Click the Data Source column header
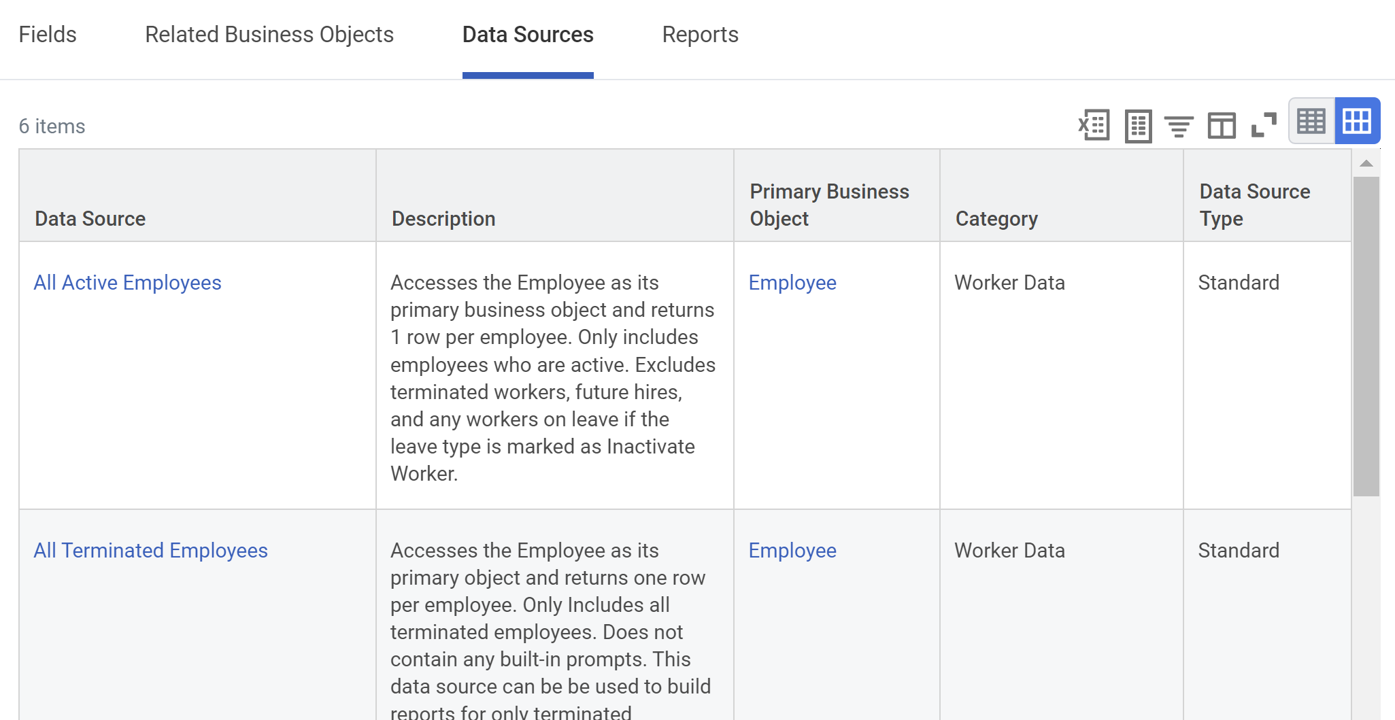 [197, 196]
